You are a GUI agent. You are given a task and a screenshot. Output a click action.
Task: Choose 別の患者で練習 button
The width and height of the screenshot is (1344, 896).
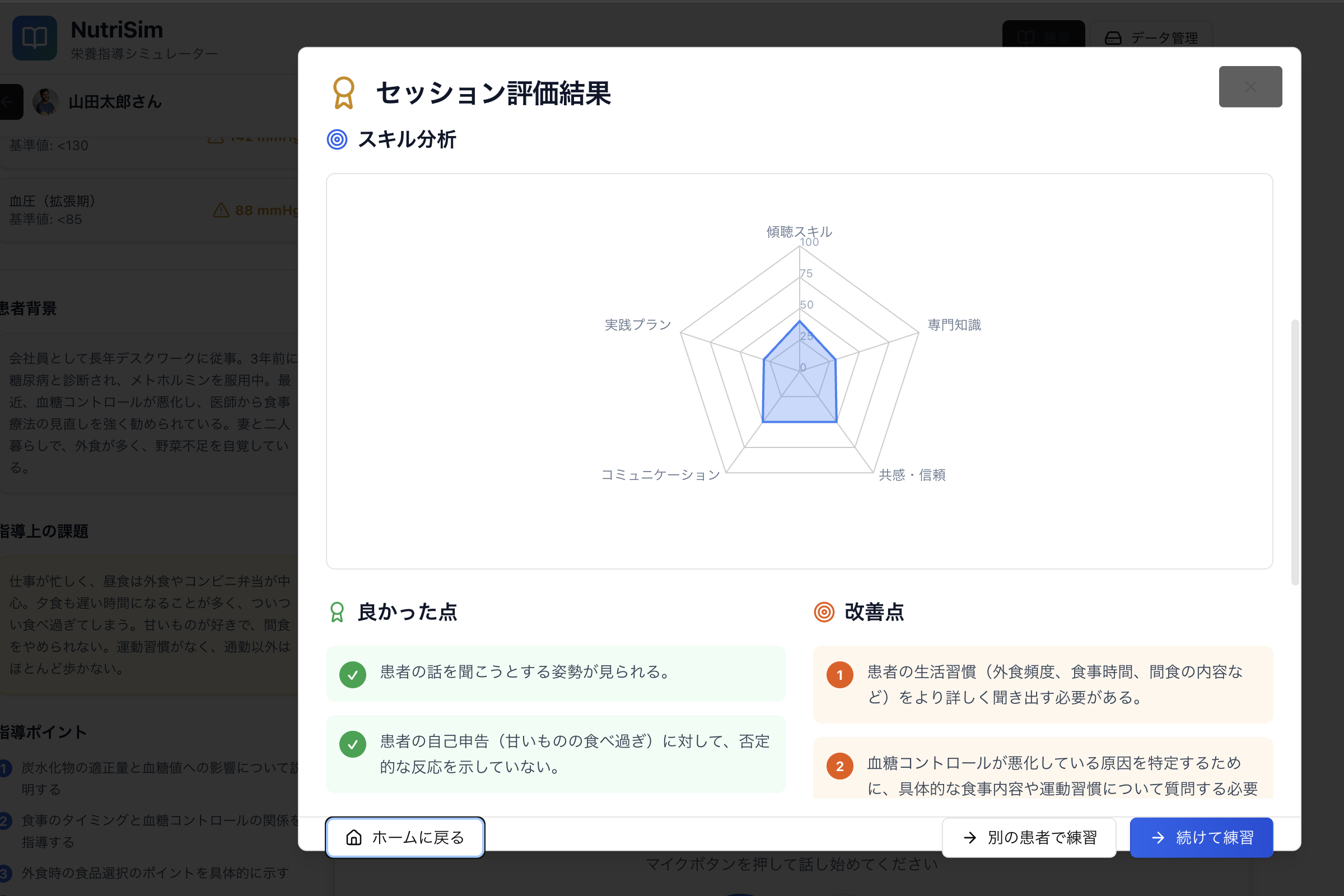tap(1029, 837)
